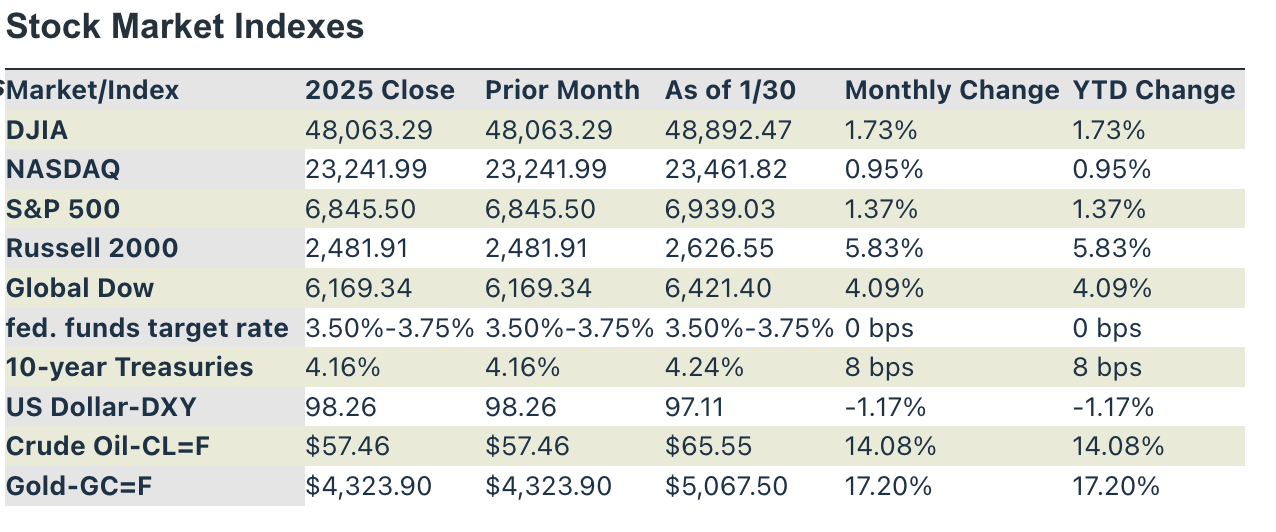The width and height of the screenshot is (1276, 532).
Task: Click the Prior Month column header
Action: [x=562, y=90]
